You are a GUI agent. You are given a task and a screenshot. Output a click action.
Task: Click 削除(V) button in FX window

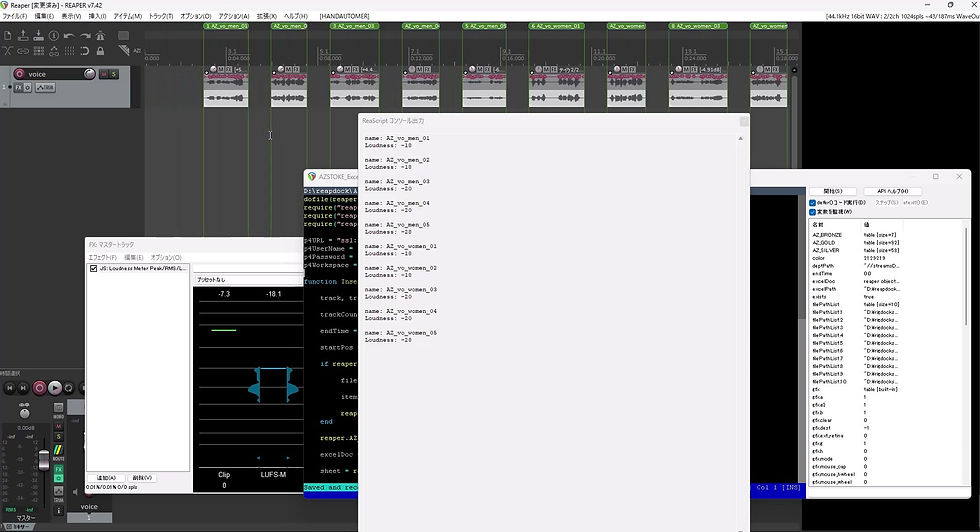pyautogui.click(x=142, y=478)
